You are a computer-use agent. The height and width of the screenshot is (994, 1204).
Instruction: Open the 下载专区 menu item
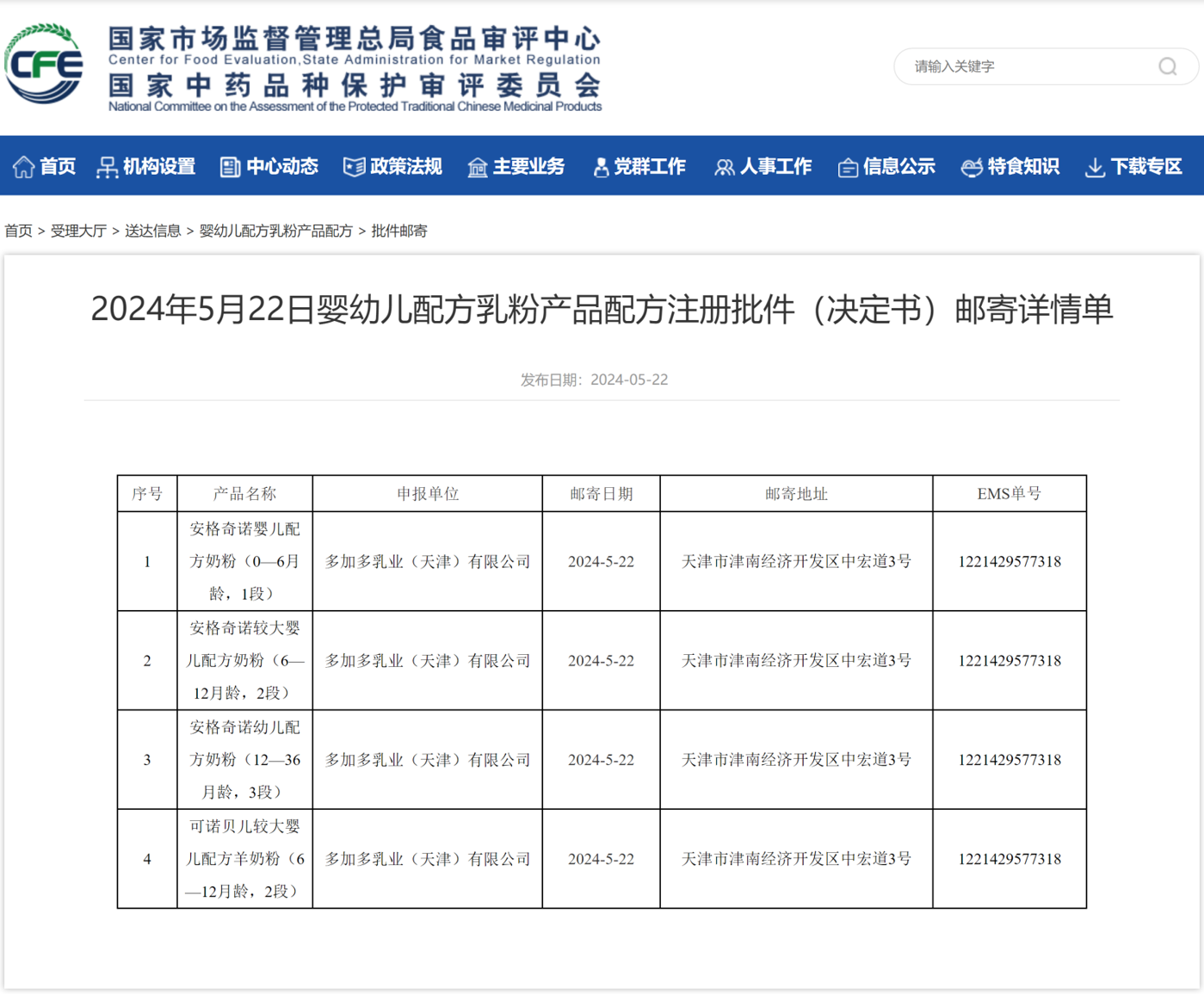(1146, 166)
